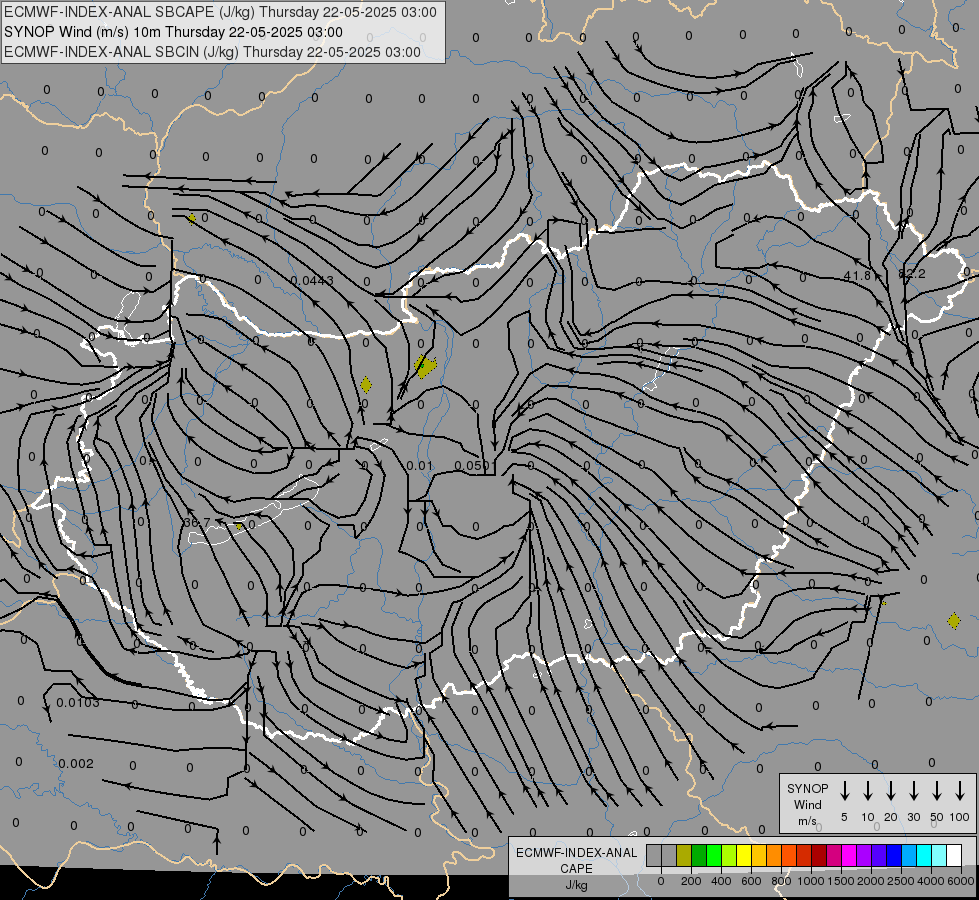This screenshot has width=979, height=900.
Task: Click the 800 tick label in CAPE legend
Action: [781, 881]
